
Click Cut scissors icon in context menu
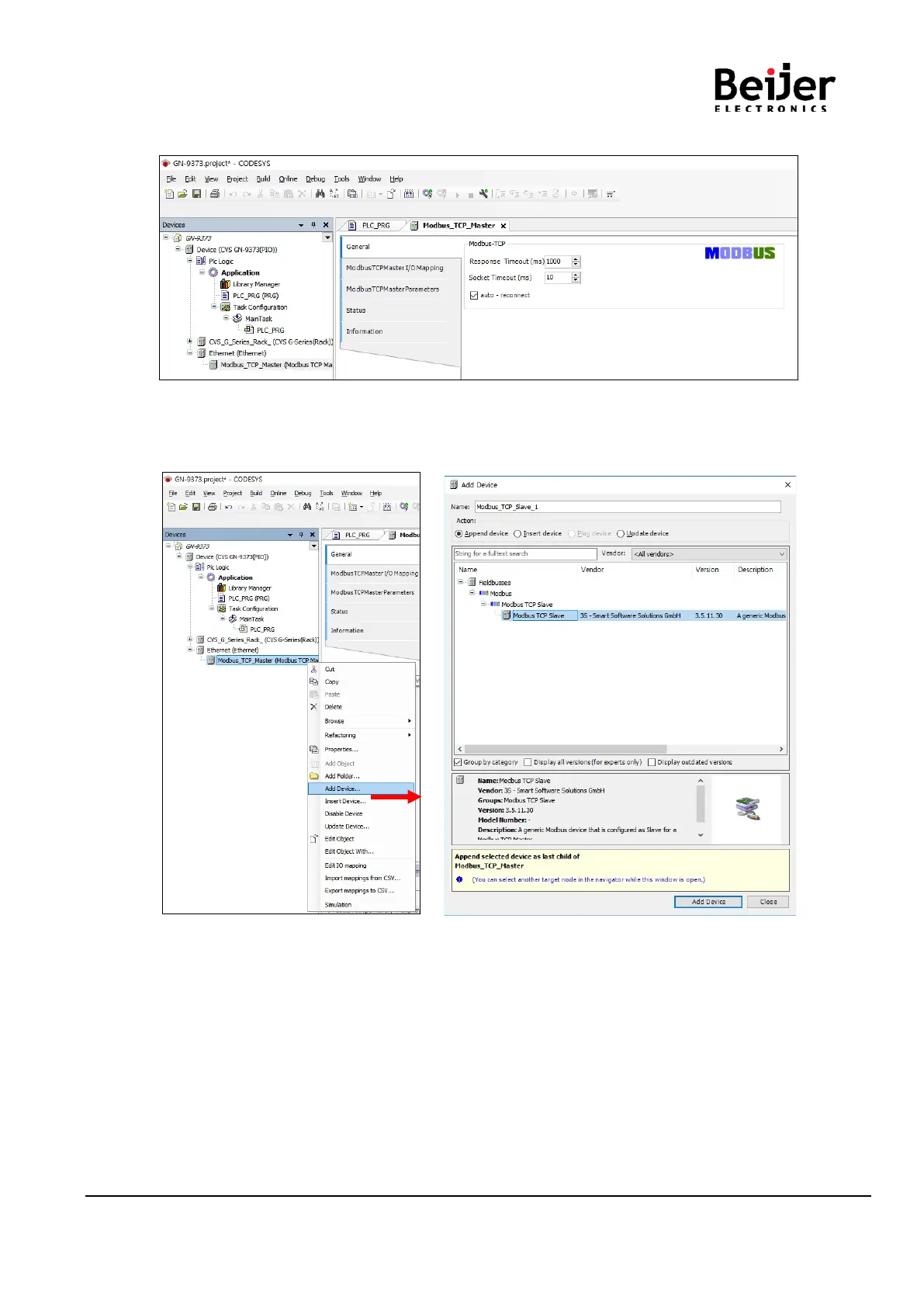(x=314, y=669)
